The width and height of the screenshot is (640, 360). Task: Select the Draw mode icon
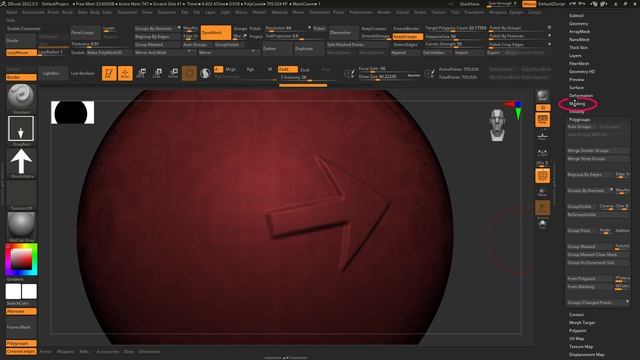[x=125, y=73]
